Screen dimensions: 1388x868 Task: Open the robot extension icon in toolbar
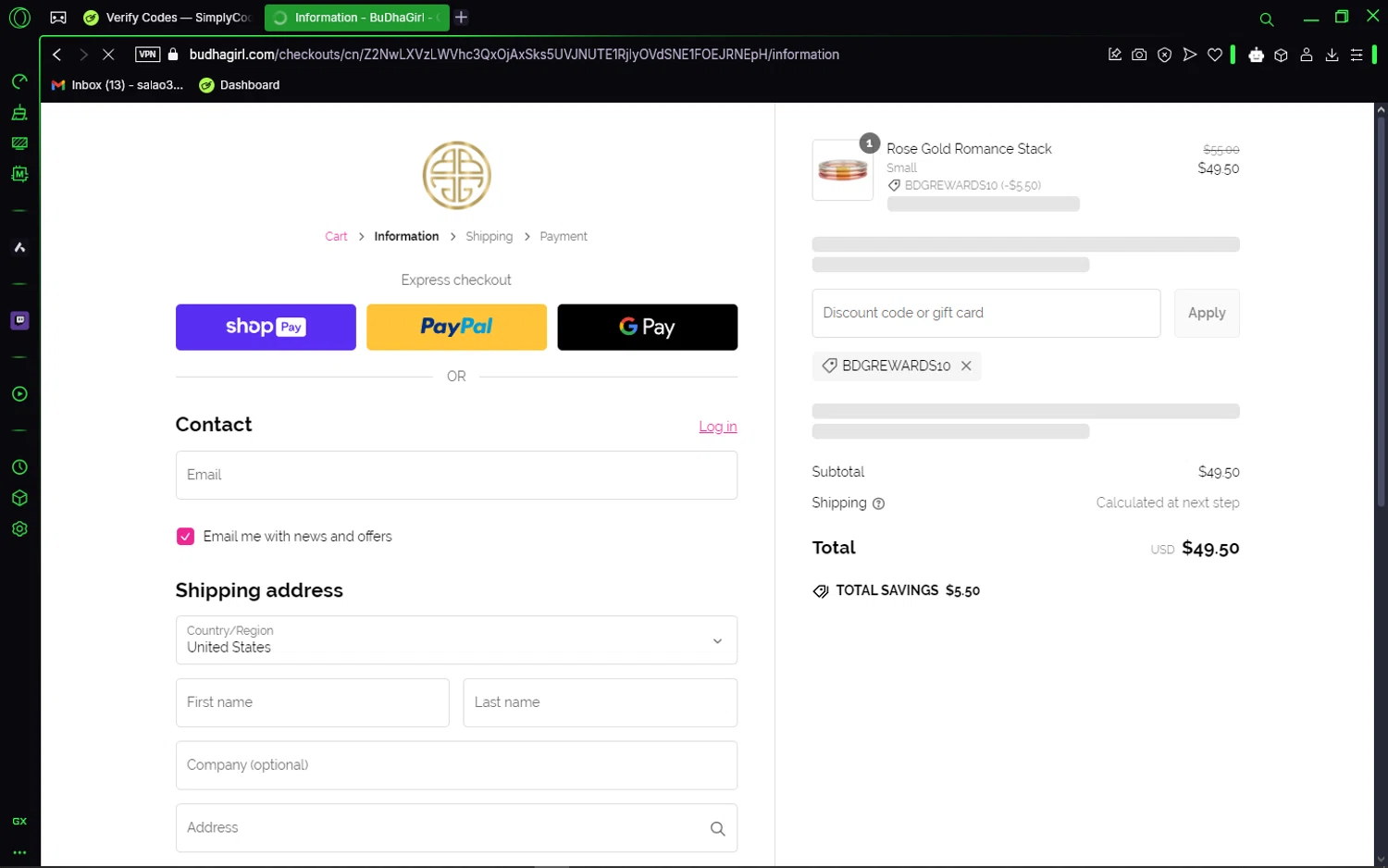pos(1256,55)
